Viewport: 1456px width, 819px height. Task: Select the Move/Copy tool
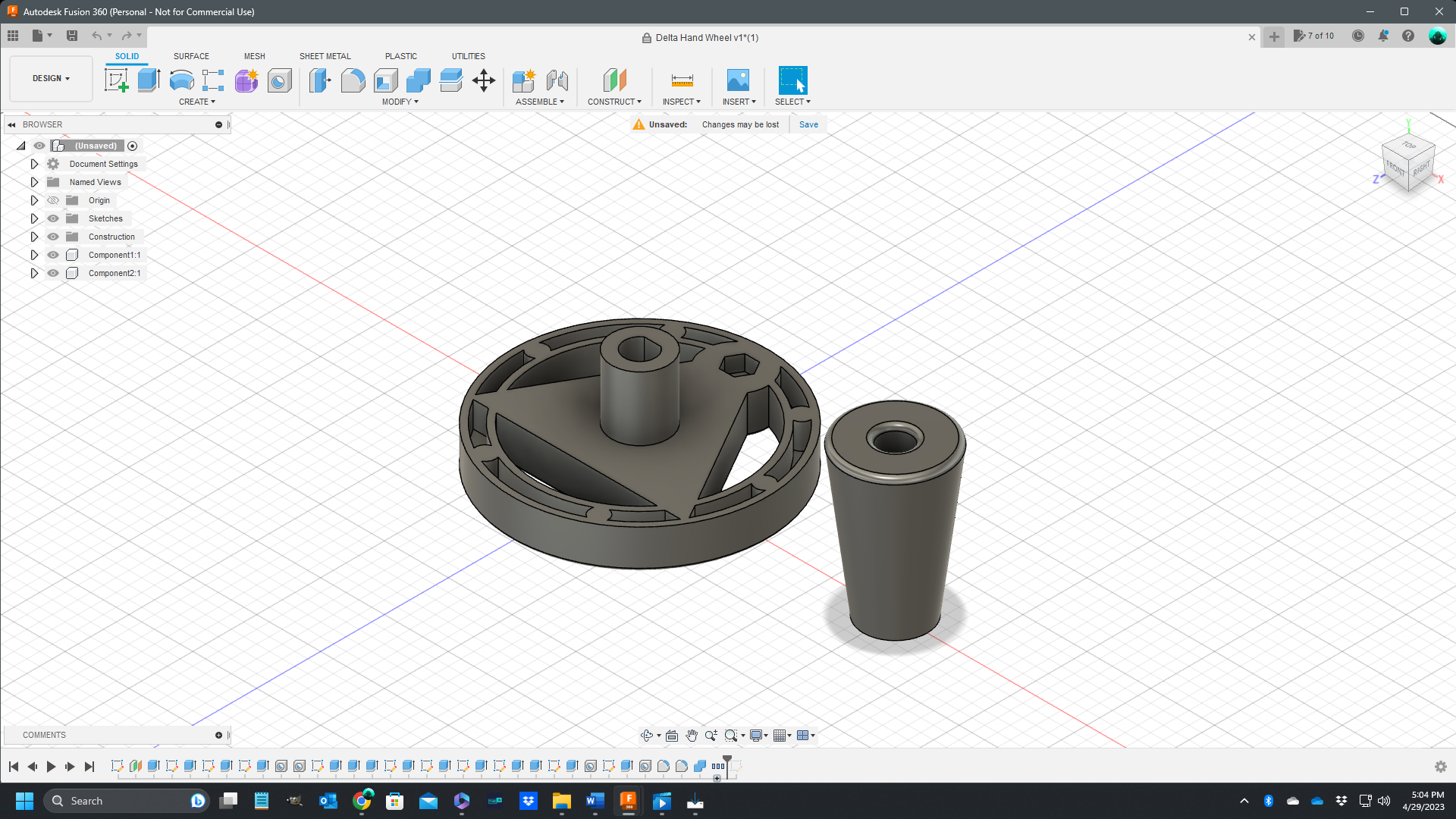pos(484,80)
